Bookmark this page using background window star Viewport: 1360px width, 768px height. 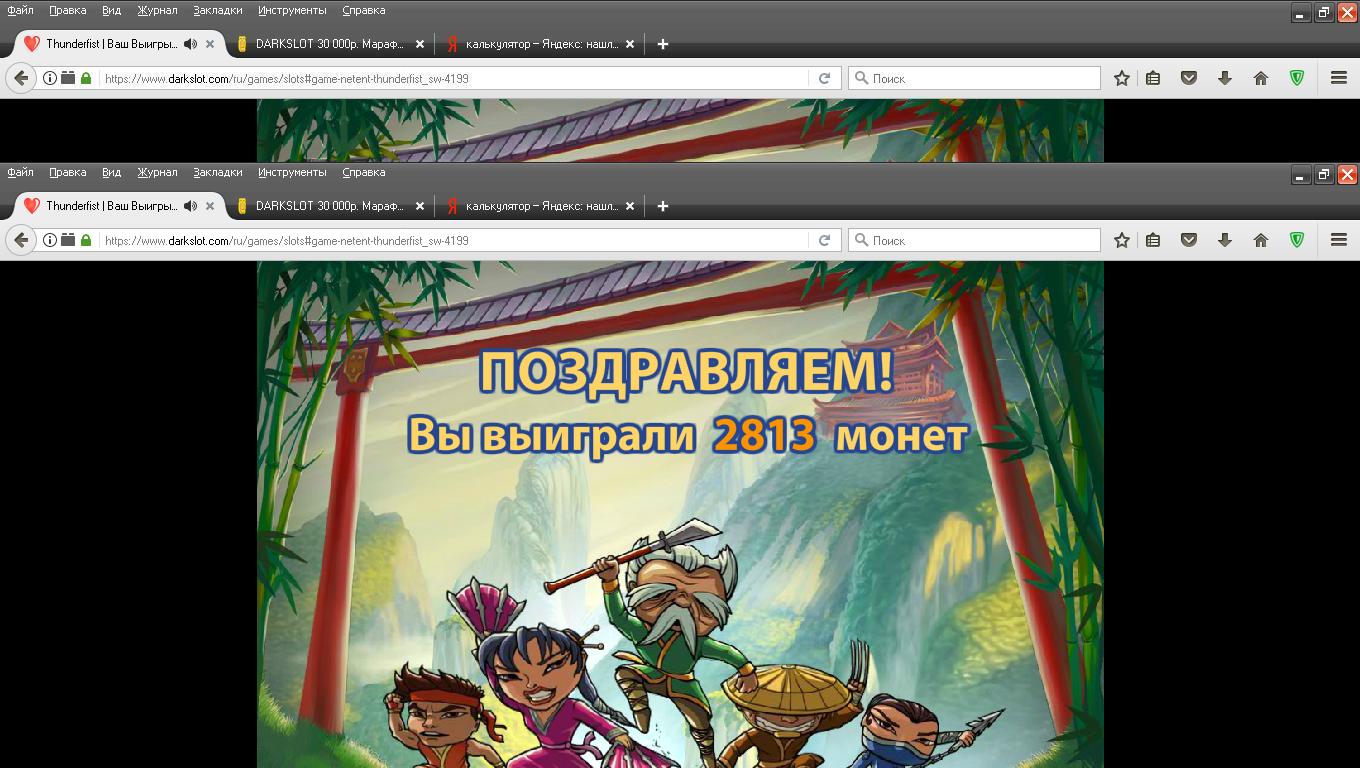1122,78
